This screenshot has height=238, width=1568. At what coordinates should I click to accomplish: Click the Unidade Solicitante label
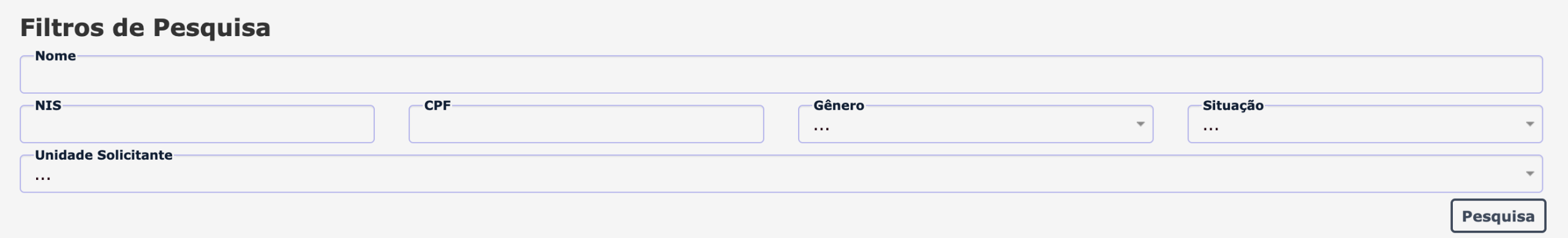(x=104, y=155)
